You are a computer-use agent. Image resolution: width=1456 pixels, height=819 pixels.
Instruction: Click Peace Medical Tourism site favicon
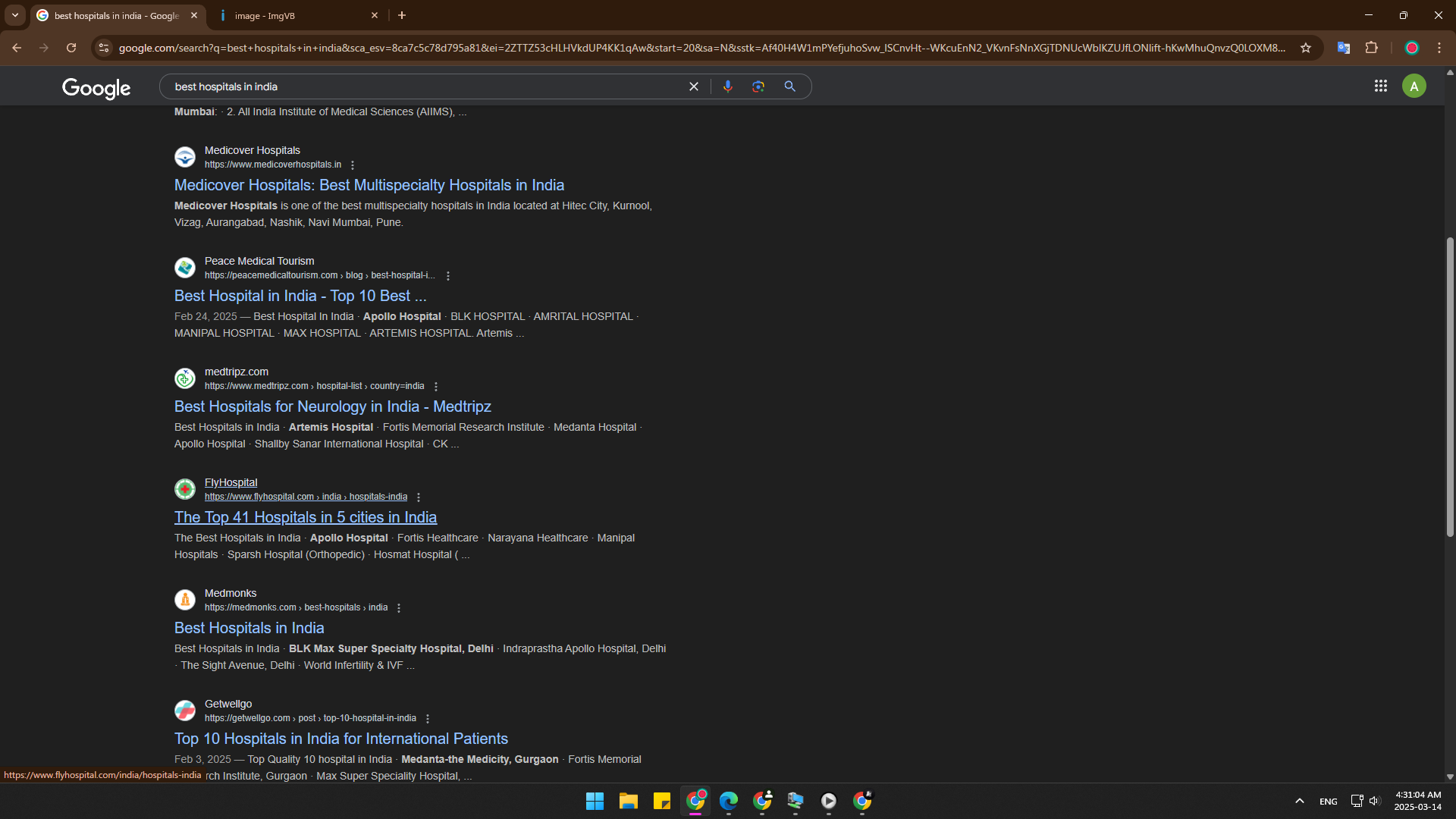(185, 268)
